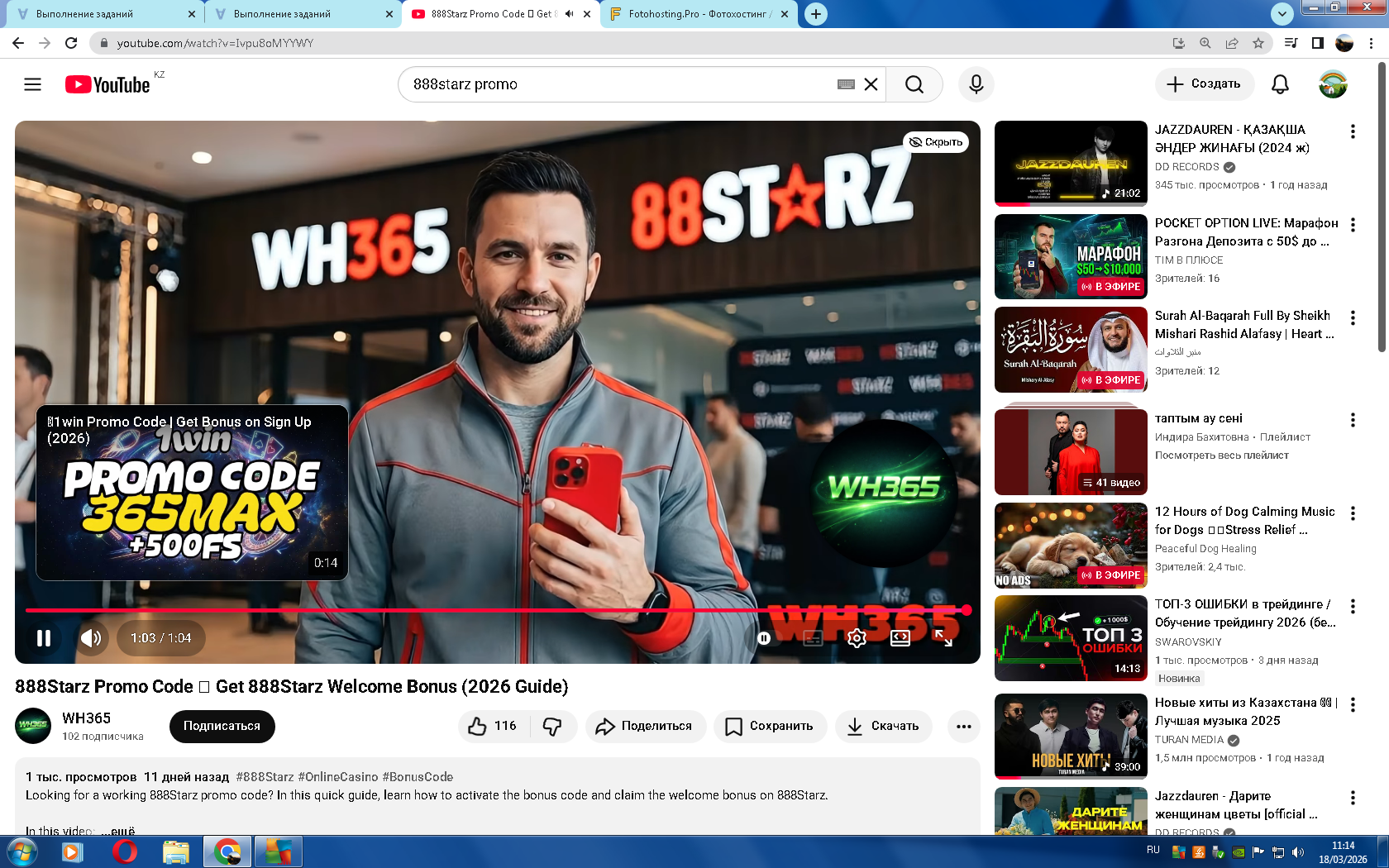
Task: Toggle autoplay switch in the player
Action: pos(764,638)
